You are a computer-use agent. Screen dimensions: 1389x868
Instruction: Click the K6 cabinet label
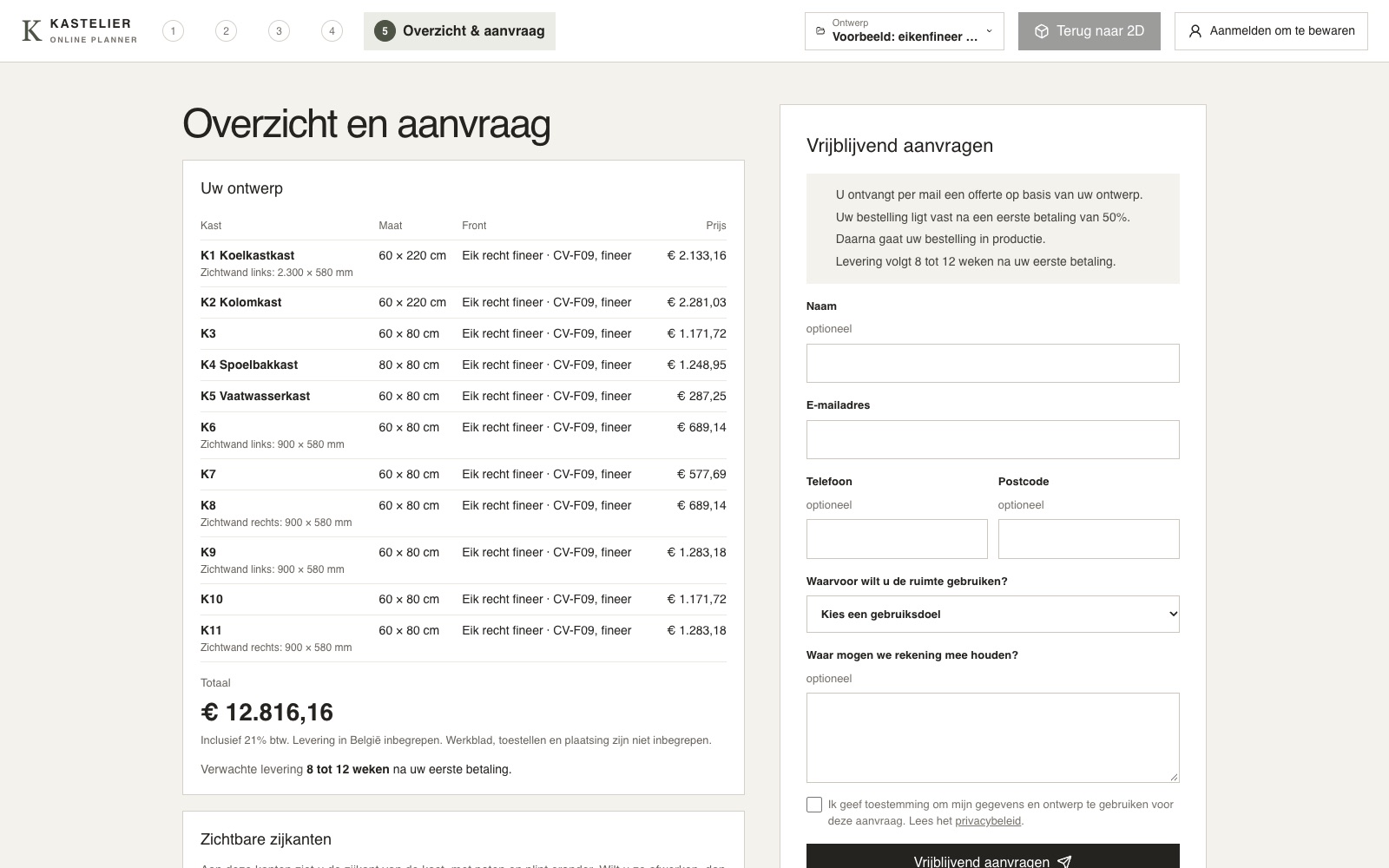coord(208,427)
